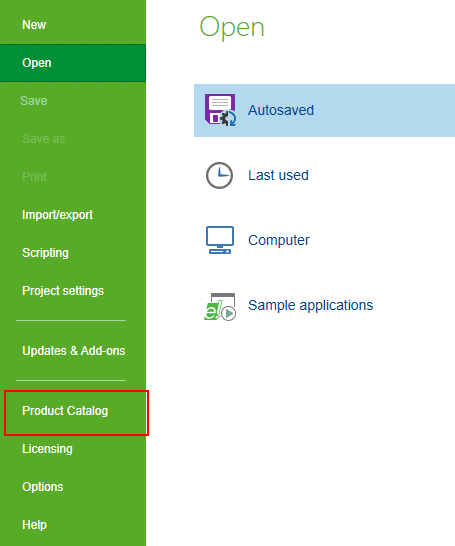Image resolution: width=455 pixels, height=546 pixels.
Task: Click the Autosaved floppy disk icon
Action: pyautogui.click(x=220, y=110)
